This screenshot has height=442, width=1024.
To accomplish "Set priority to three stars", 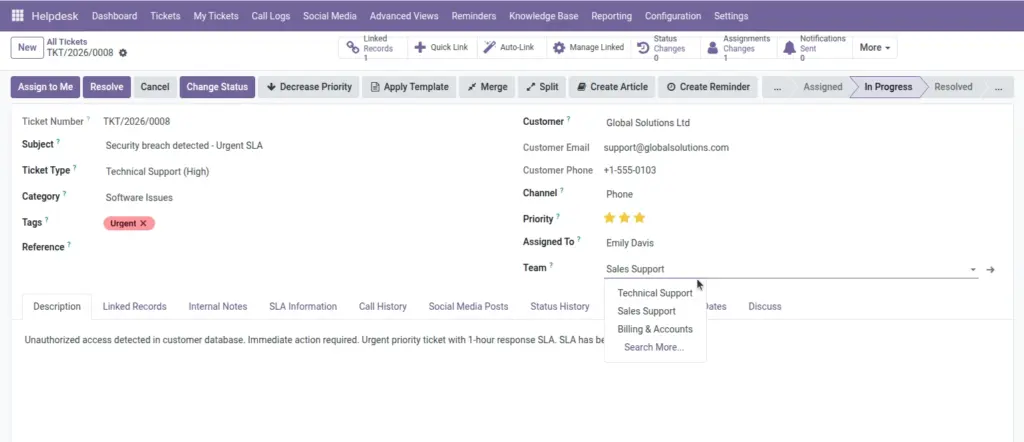I will coord(639,218).
